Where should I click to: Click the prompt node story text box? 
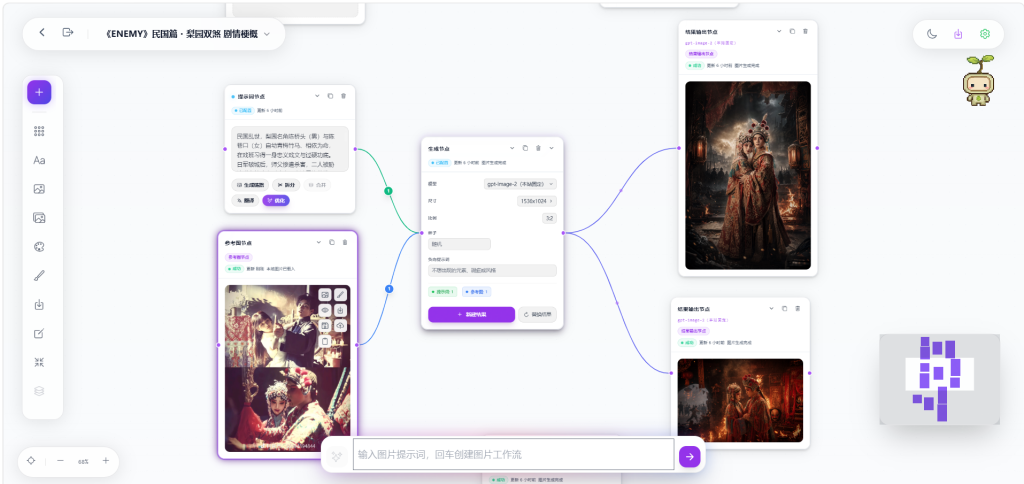coord(290,149)
